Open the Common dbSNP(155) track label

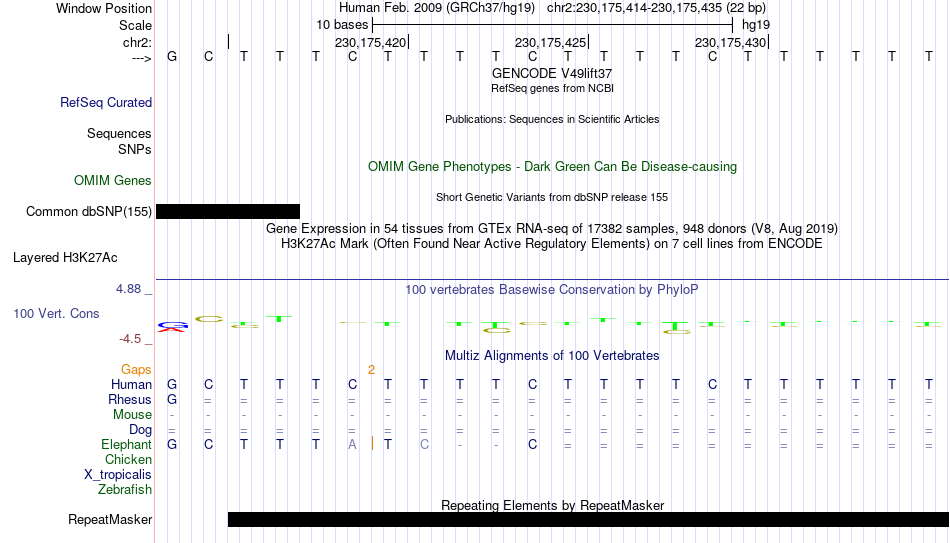pyautogui.click(x=89, y=212)
